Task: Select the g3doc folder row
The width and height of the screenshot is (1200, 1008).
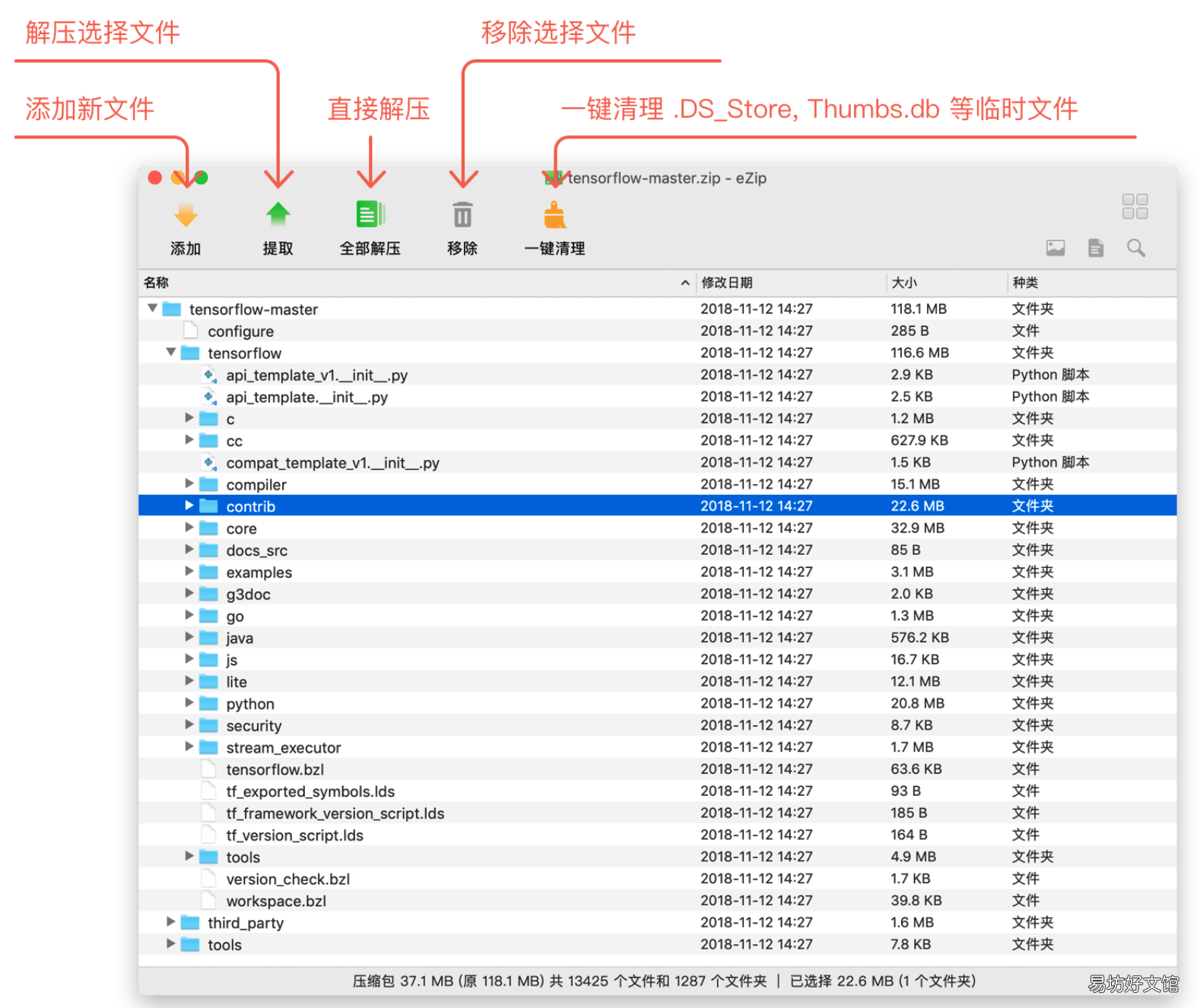Action: (x=658, y=594)
